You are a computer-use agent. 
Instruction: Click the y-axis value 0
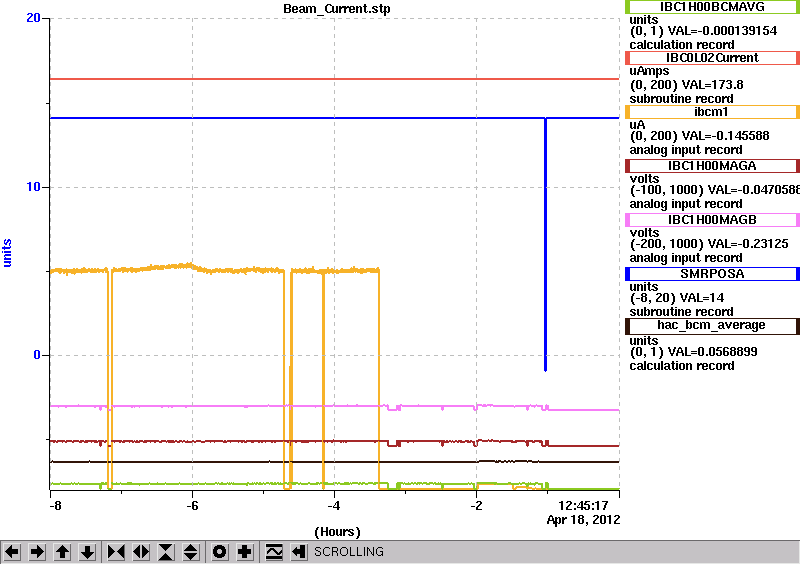(37, 355)
